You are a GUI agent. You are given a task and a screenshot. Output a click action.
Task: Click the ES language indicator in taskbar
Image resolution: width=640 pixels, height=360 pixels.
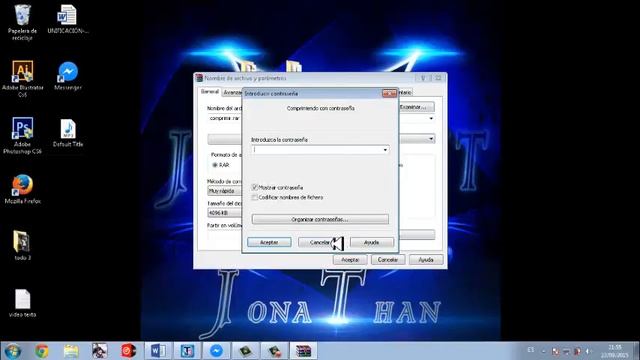tap(531, 350)
